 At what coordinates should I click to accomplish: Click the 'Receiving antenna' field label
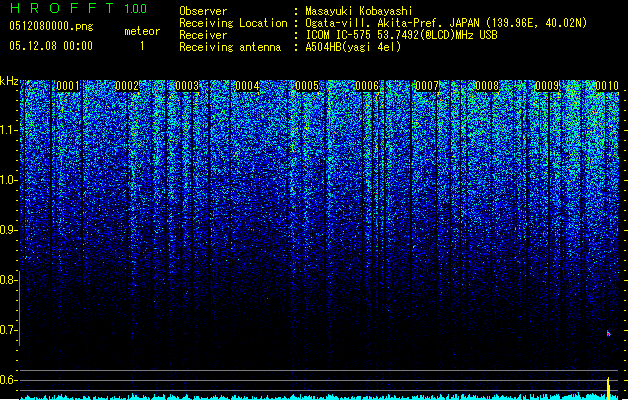(x=230, y=47)
